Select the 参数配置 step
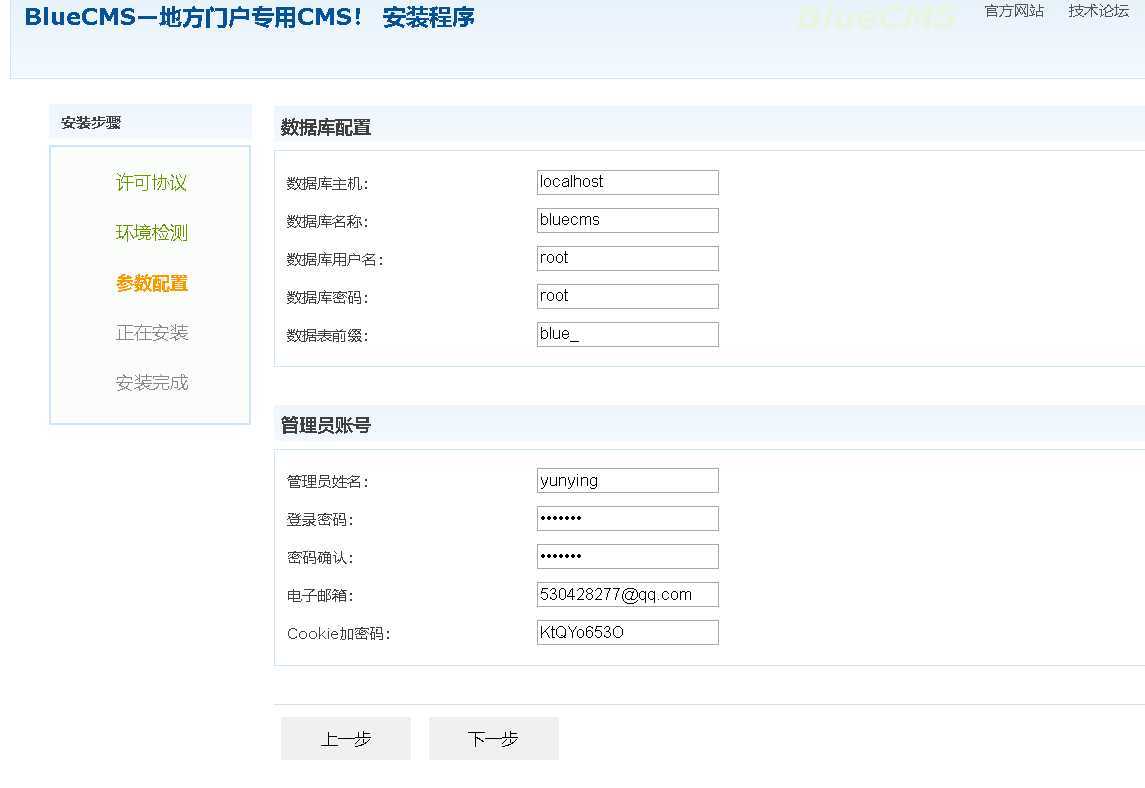 pyautogui.click(x=151, y=283)
